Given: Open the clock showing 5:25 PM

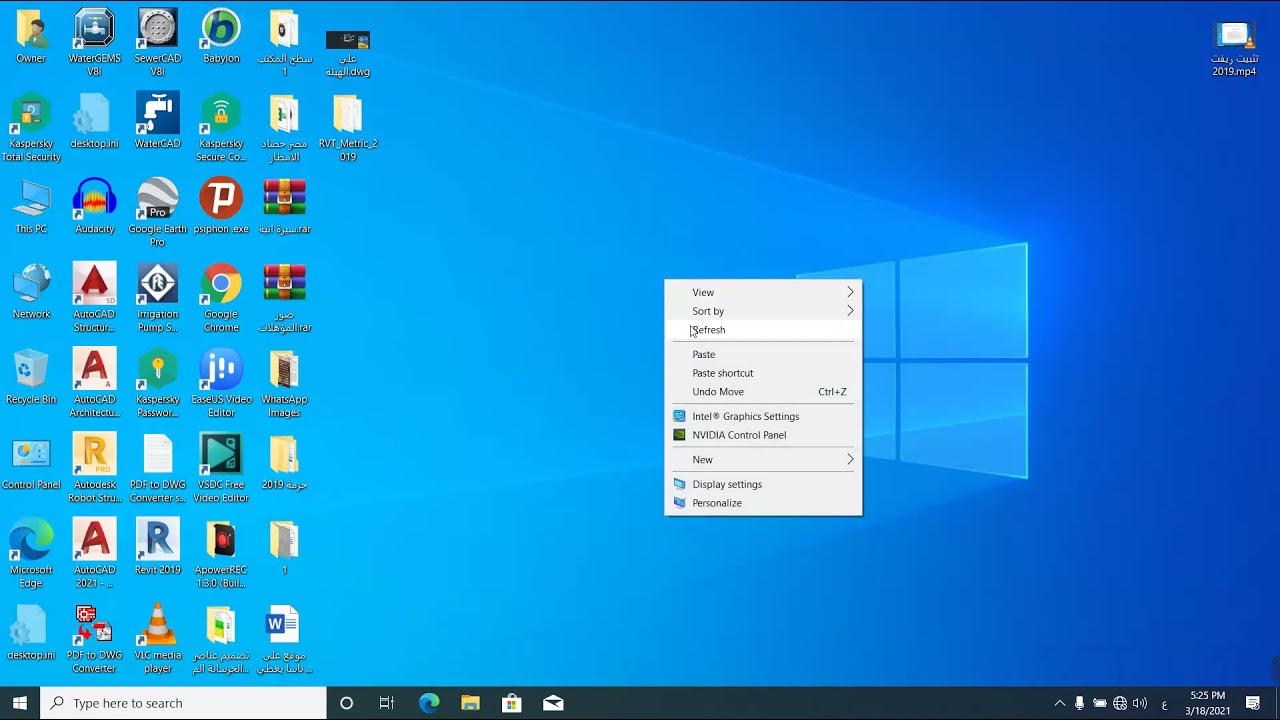Looking at the screenshot, I should (x=1208, y=703).
